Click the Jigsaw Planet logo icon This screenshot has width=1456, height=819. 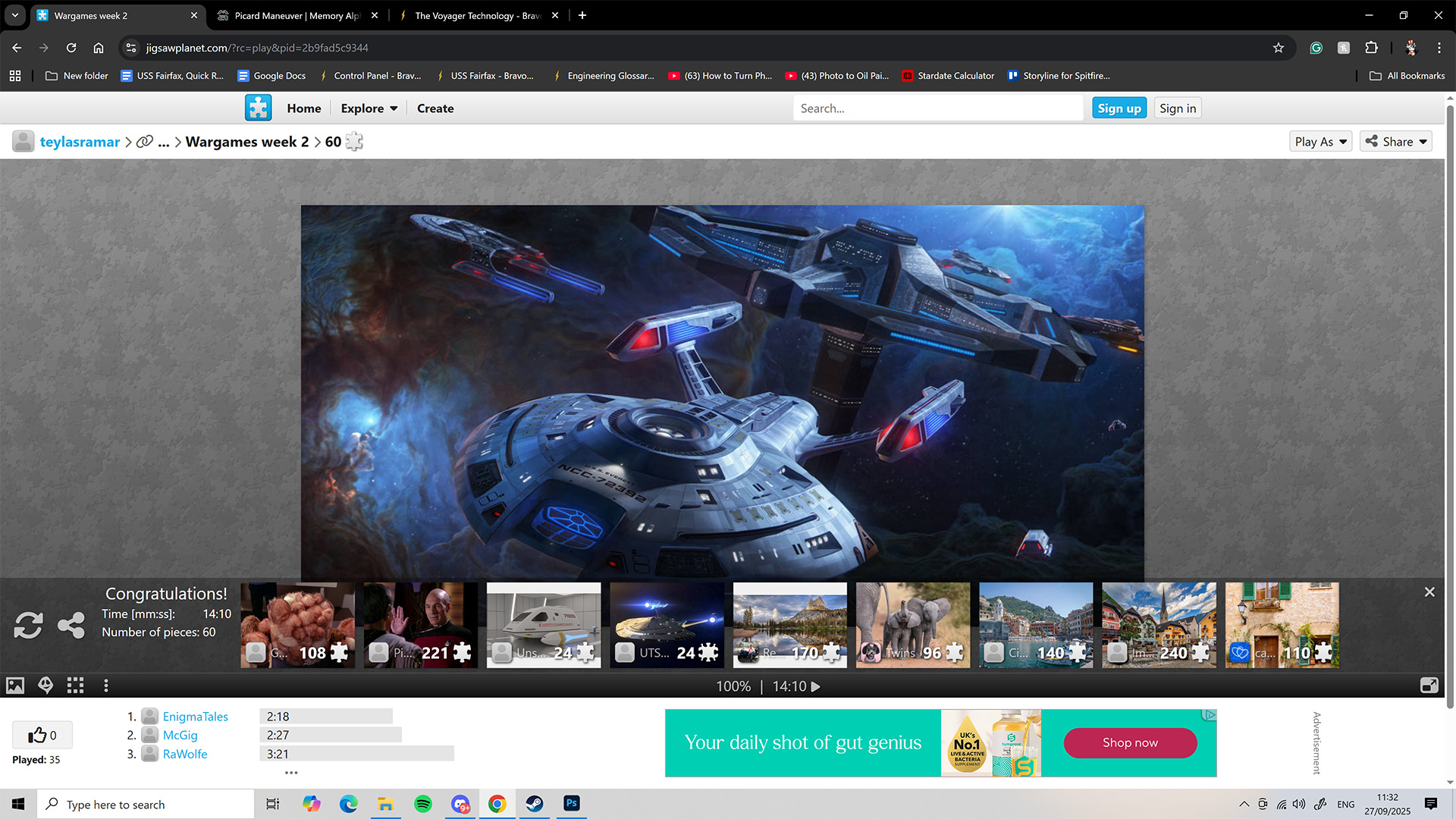[x=258, y=108]
